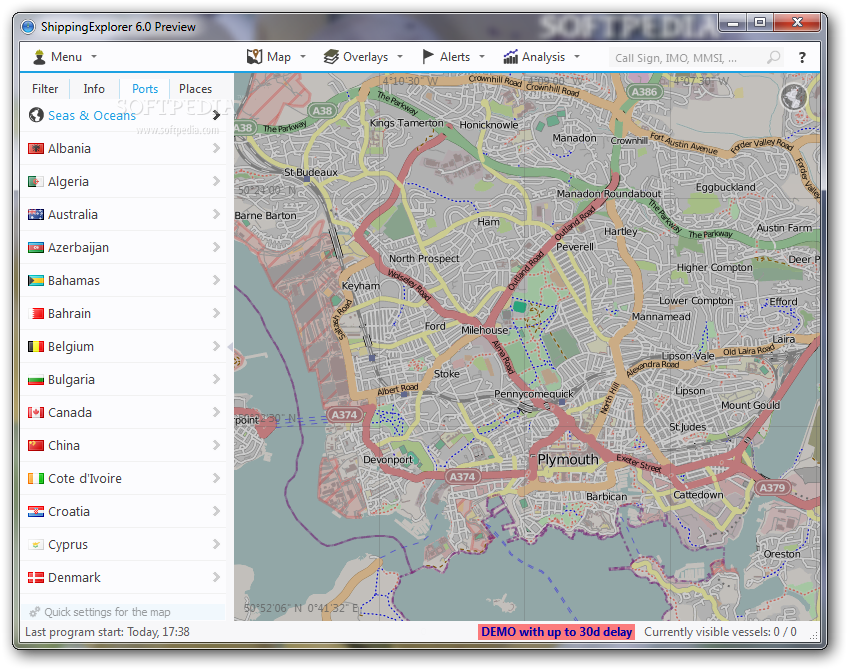Click the China flag icon

pos(36,446)
